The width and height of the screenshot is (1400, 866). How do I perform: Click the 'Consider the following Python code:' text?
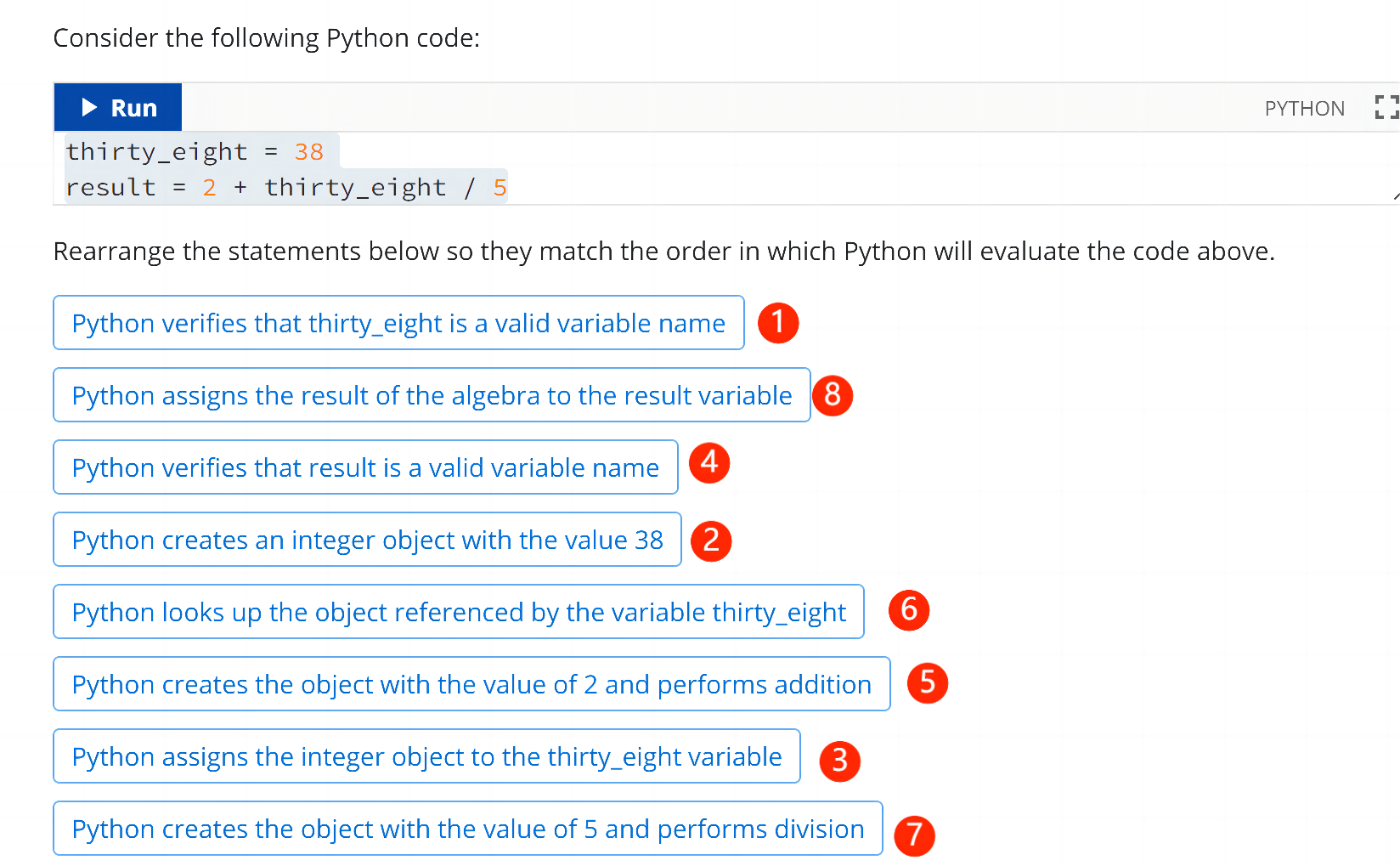267,38
